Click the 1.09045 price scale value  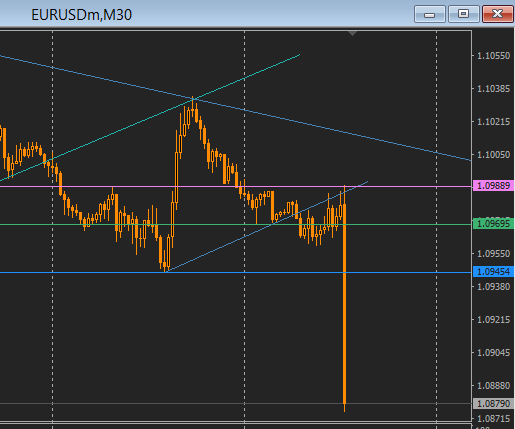point(494,353)
